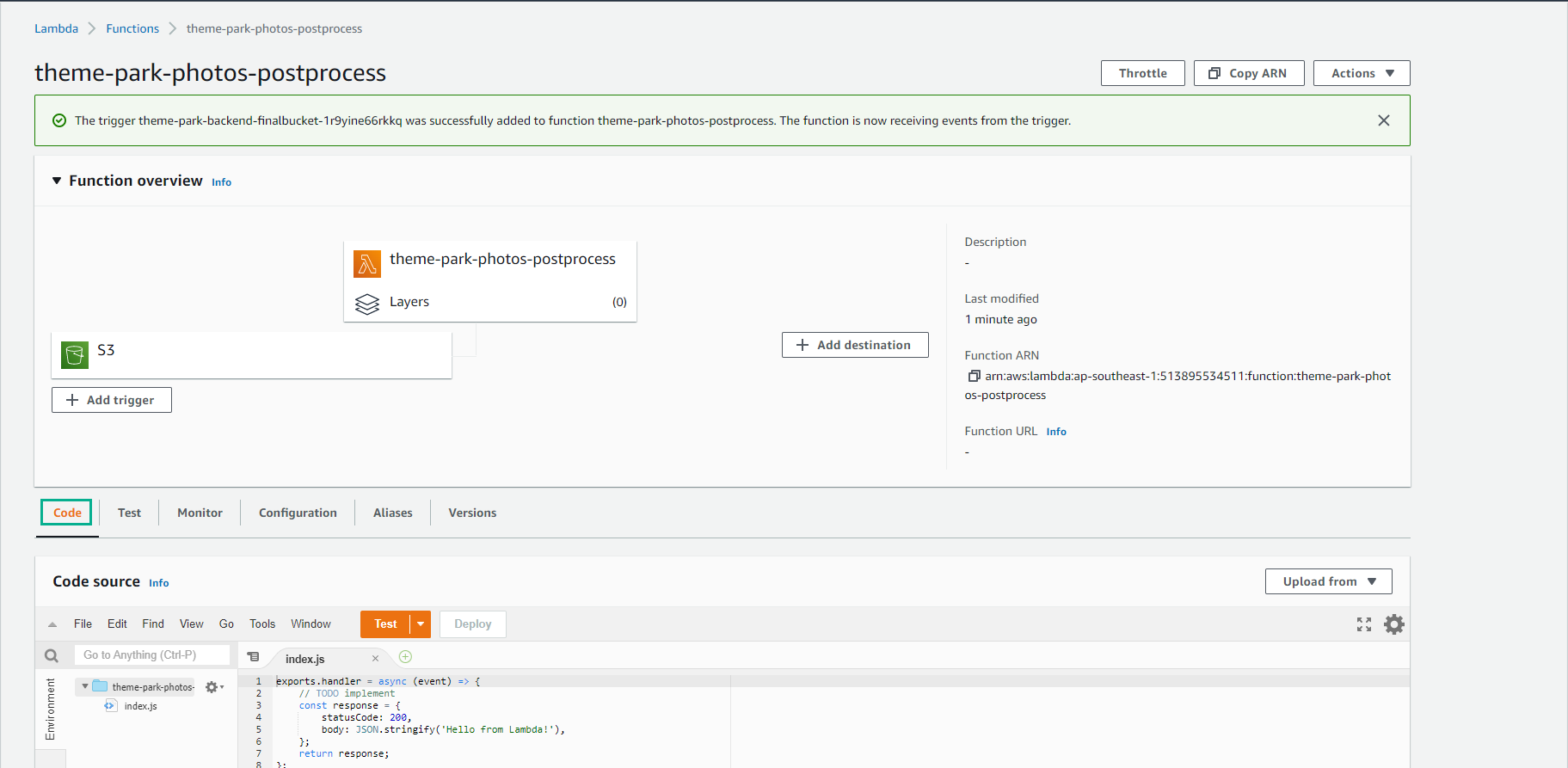
Task: Open the Window menu in the editor
Action: pyautogui.click(x=311, y=624)
